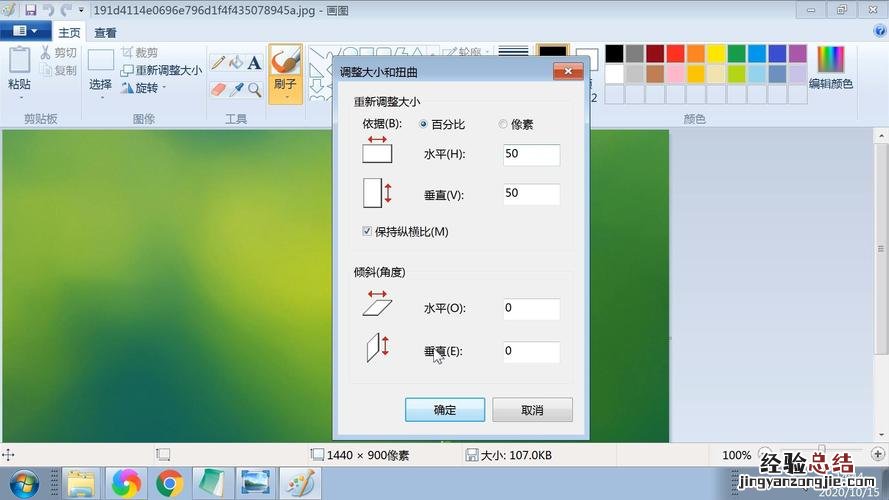The height and width of the screenshot is (500, 889).
Task: Choose the Eraser tool
Action: pyautogui.click(x=218, y=89)
